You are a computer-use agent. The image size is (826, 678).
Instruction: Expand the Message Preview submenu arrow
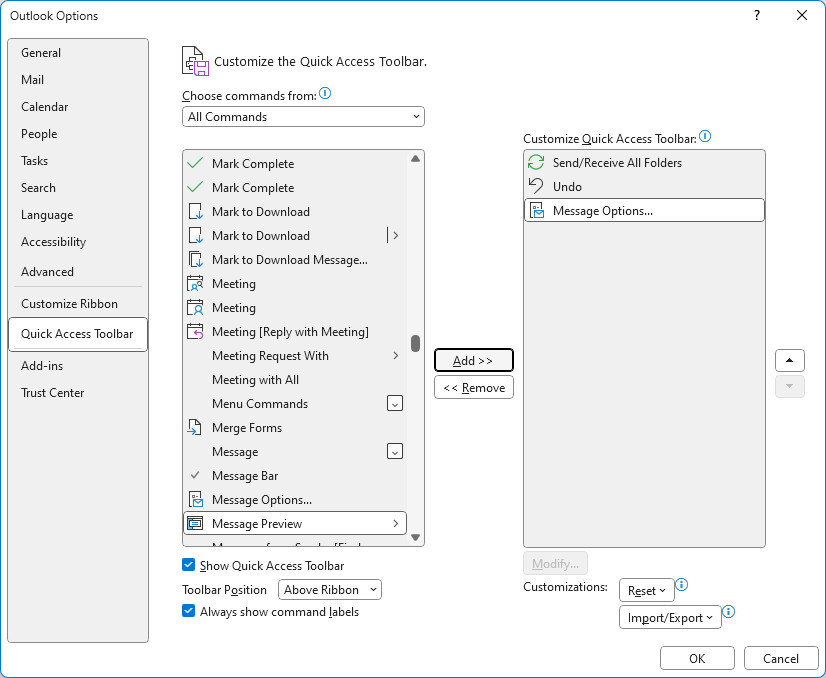tap(396, 524)
